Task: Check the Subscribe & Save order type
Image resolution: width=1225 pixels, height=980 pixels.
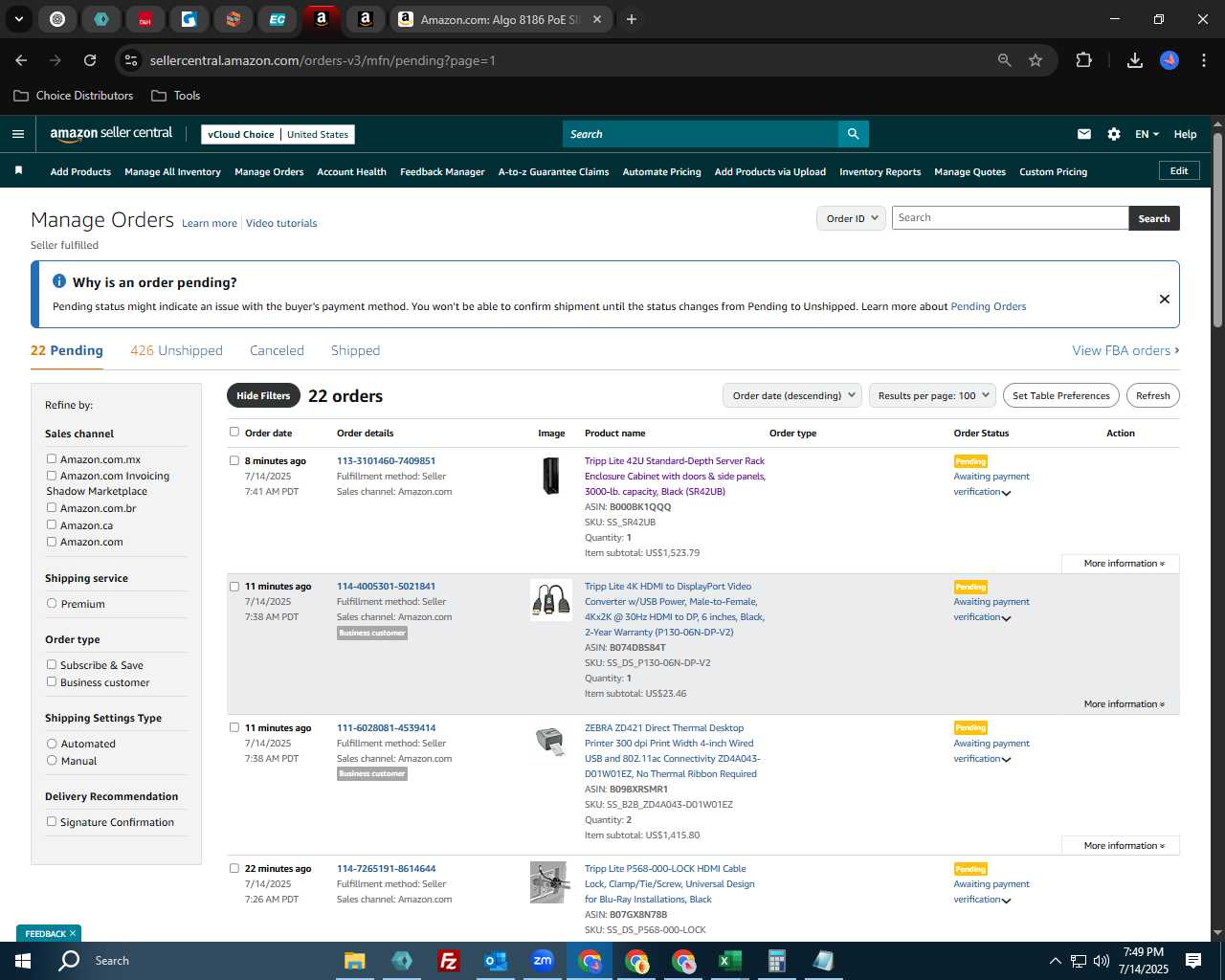Action: 52,664
